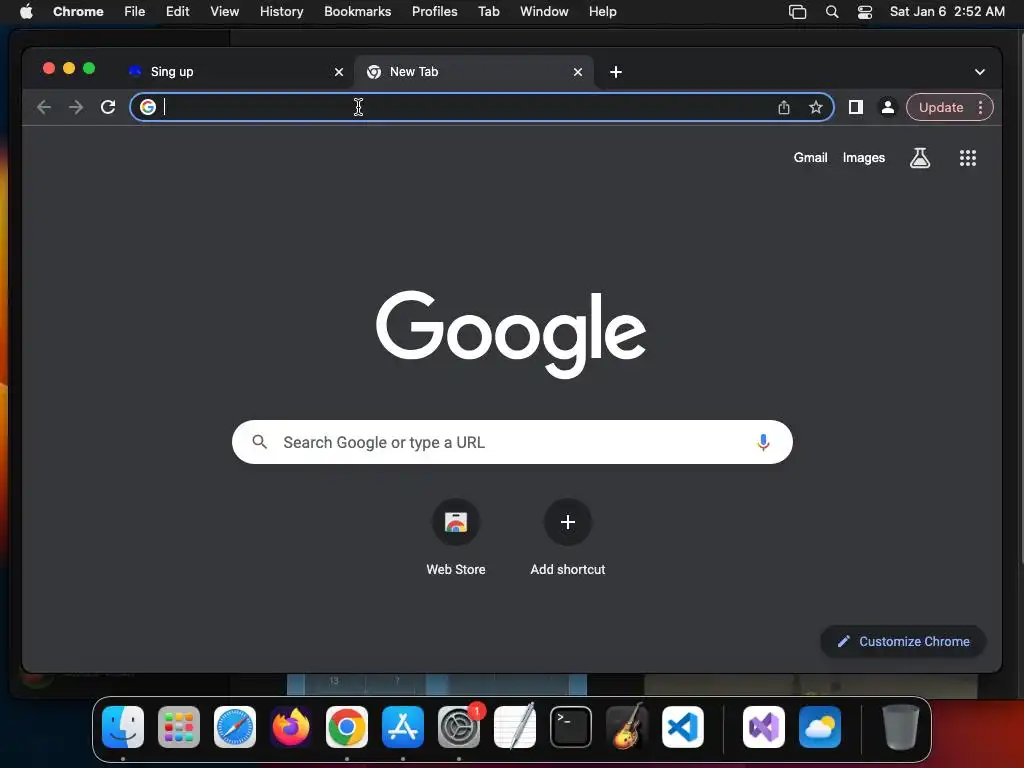Launch Visual Studio Code from dock

[x=682, y=727]
